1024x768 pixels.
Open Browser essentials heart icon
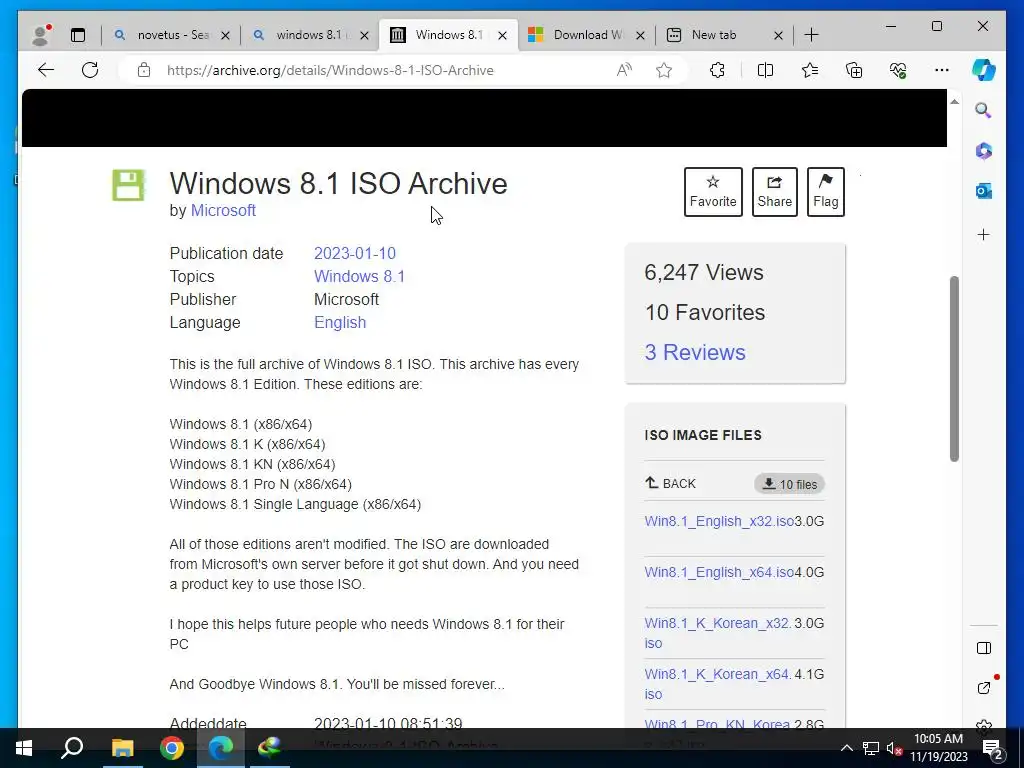898,70
